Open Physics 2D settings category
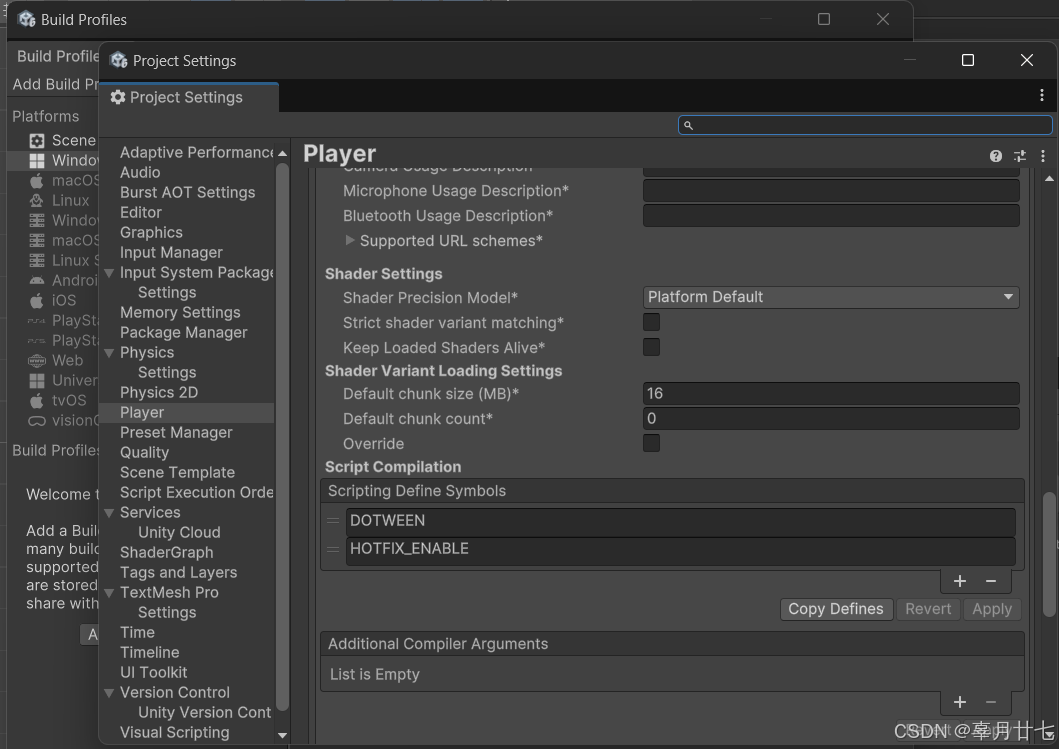 [x=159, y=392]
